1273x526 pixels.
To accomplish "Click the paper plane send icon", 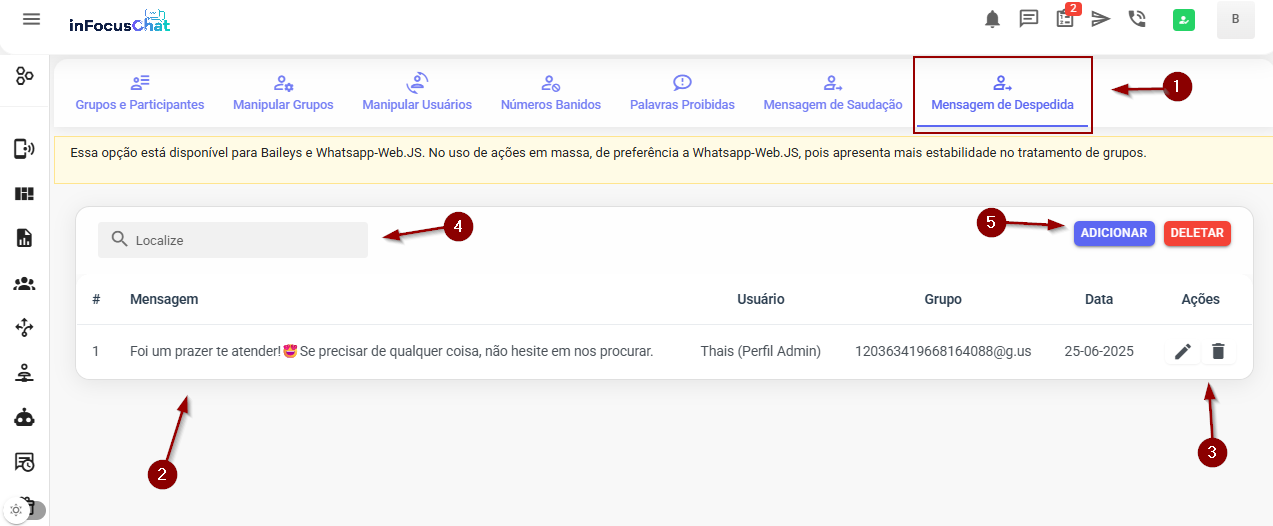I will pos(1101,19).
